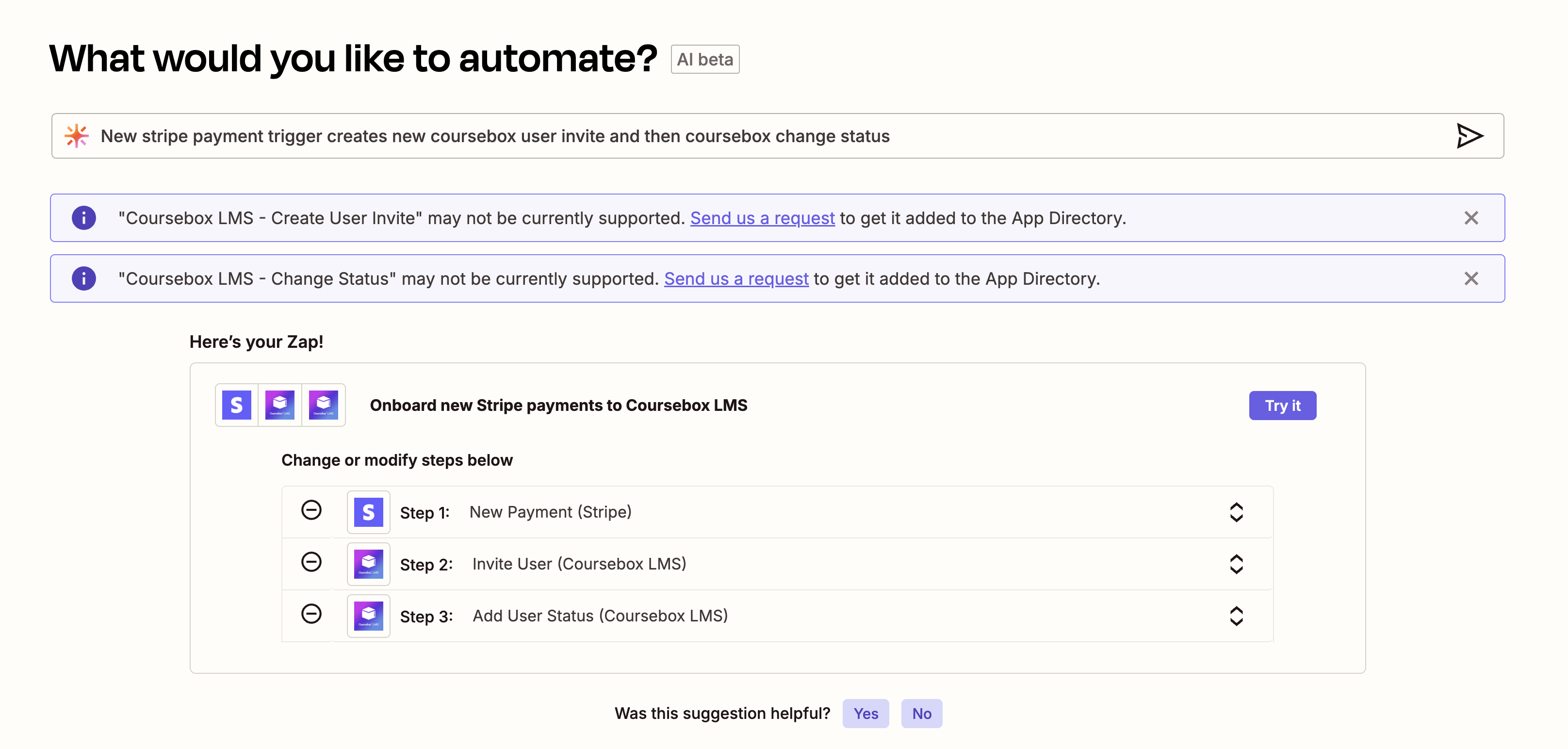Image resolution: width=1568 pixels, height=749 pixels.
Task: Click Stripe icon in Zap header
Action: click(x=237, y=405)
